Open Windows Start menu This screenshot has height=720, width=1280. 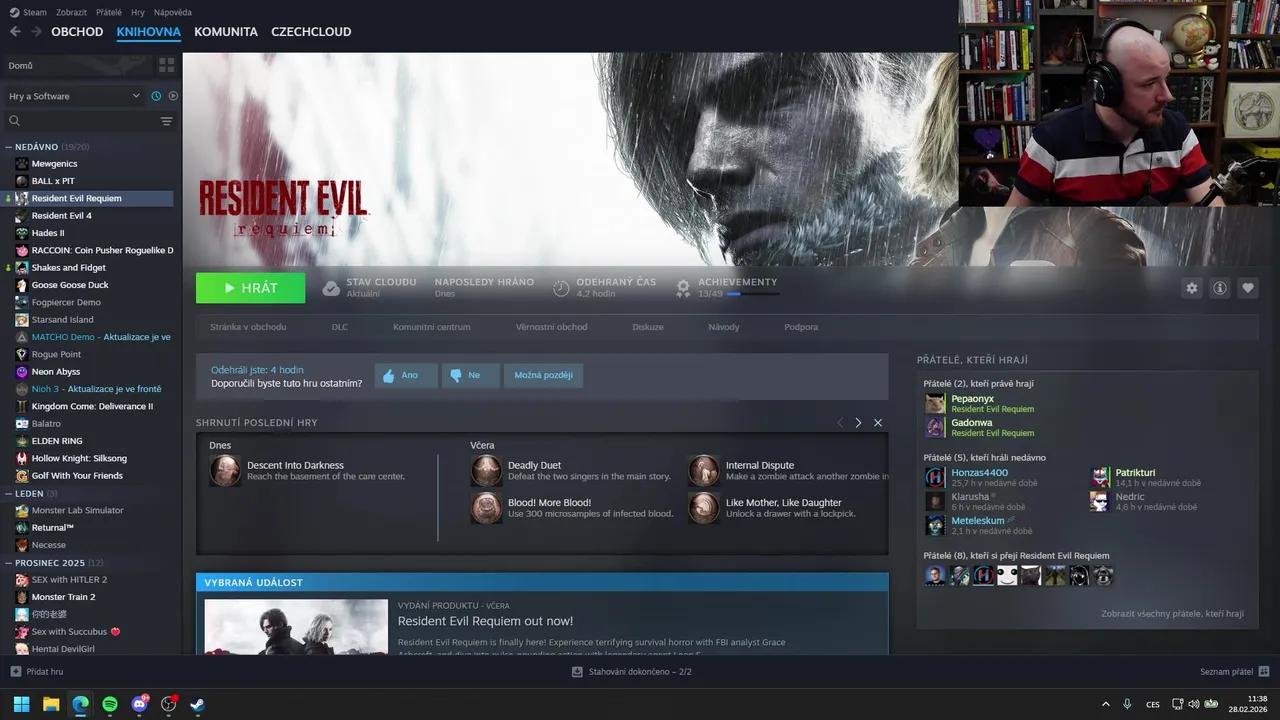point(22,704)
